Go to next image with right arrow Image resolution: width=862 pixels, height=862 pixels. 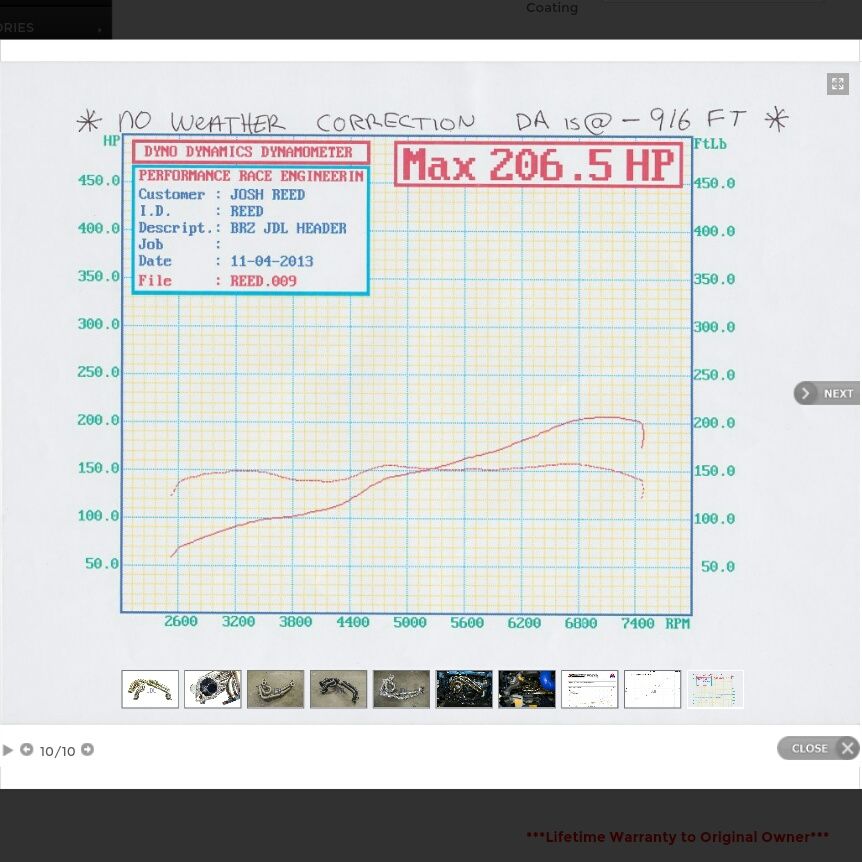tap(88, 750)
